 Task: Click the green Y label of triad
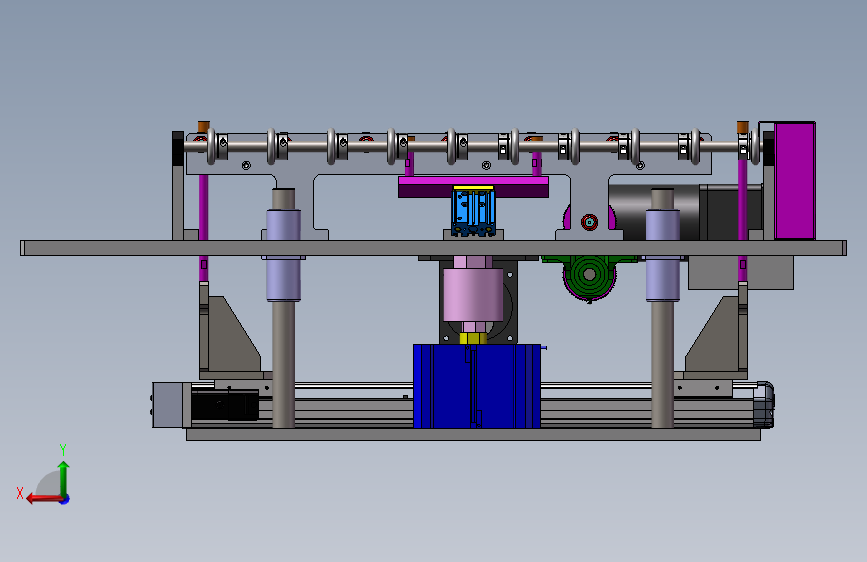click(x=63, y=450)
